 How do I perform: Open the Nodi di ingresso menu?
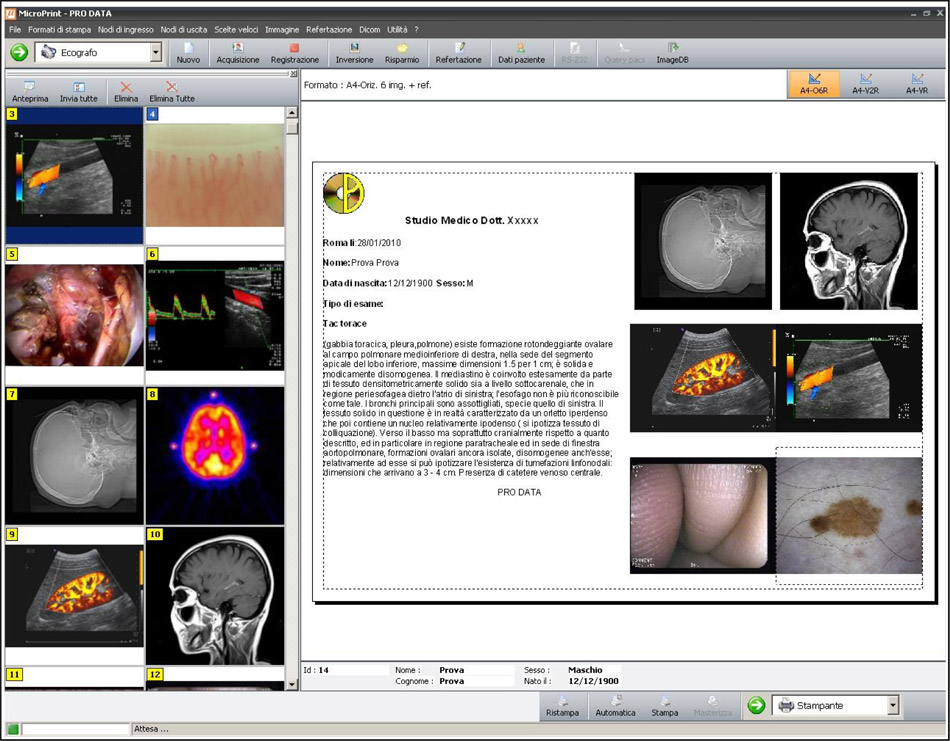click(x=125, y=29)
